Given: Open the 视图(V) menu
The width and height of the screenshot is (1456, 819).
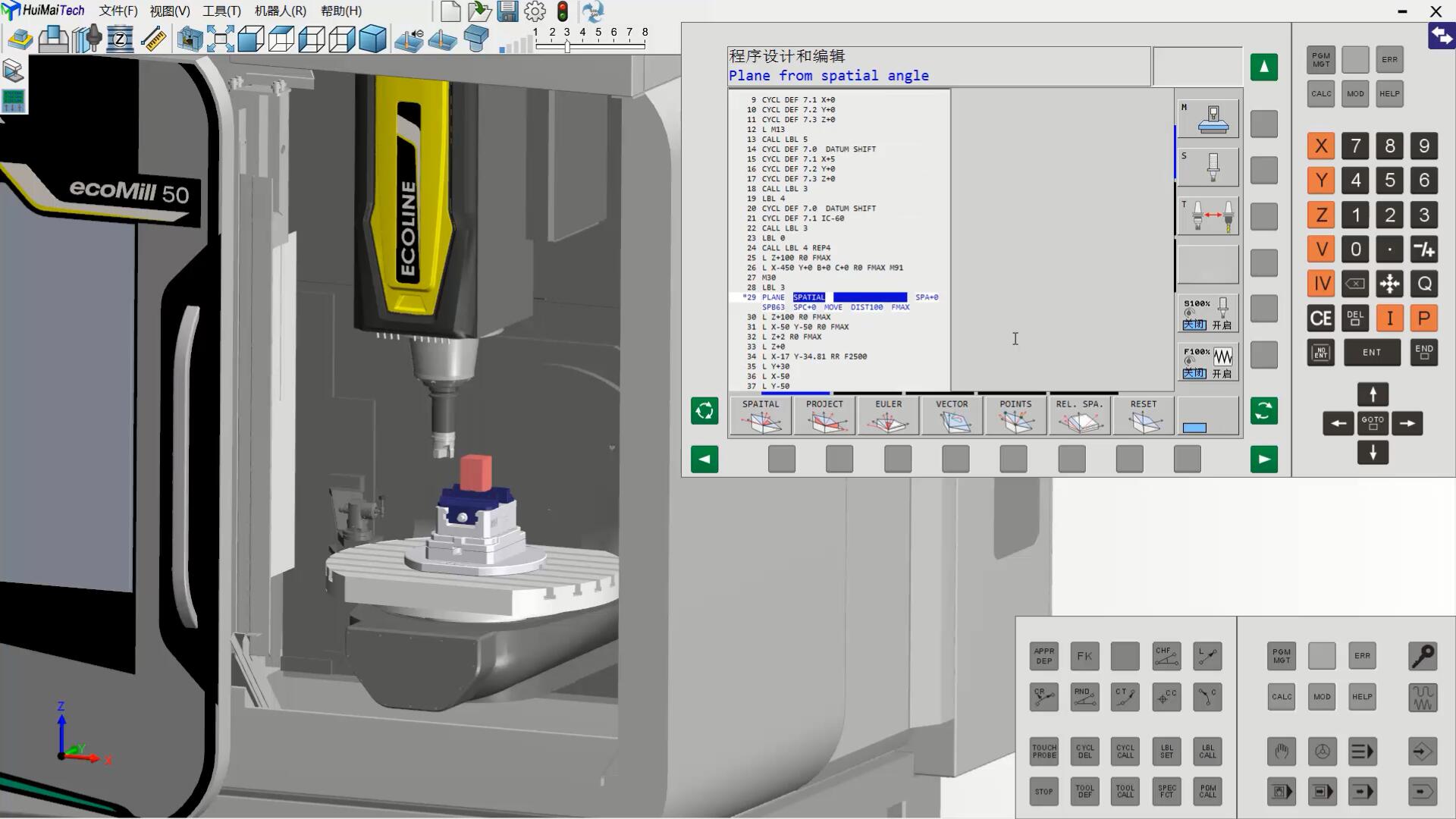Looking at the screenshot, I should (x=170, y=11).
